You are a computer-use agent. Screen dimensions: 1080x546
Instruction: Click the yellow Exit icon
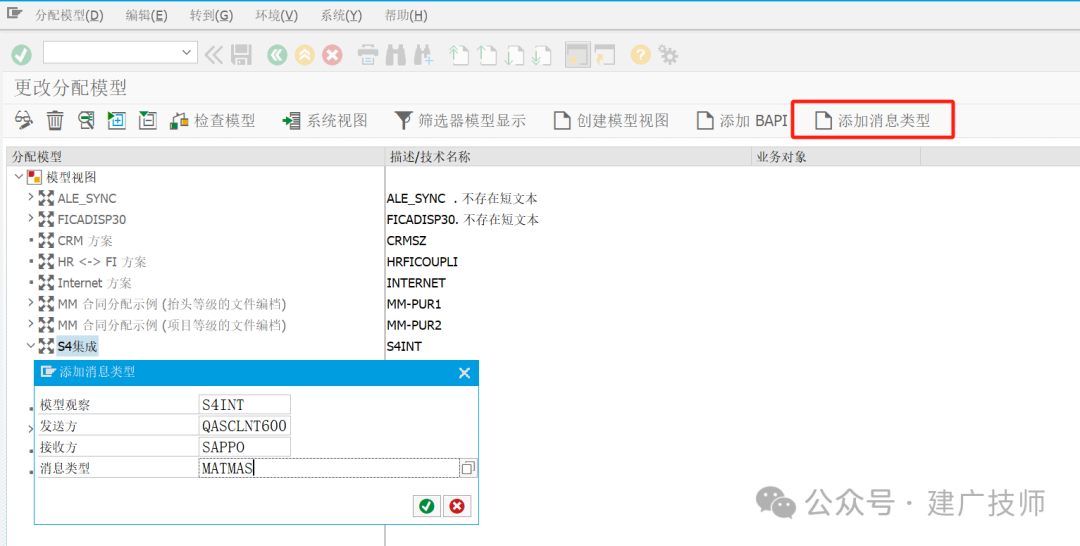coord(304,54)
